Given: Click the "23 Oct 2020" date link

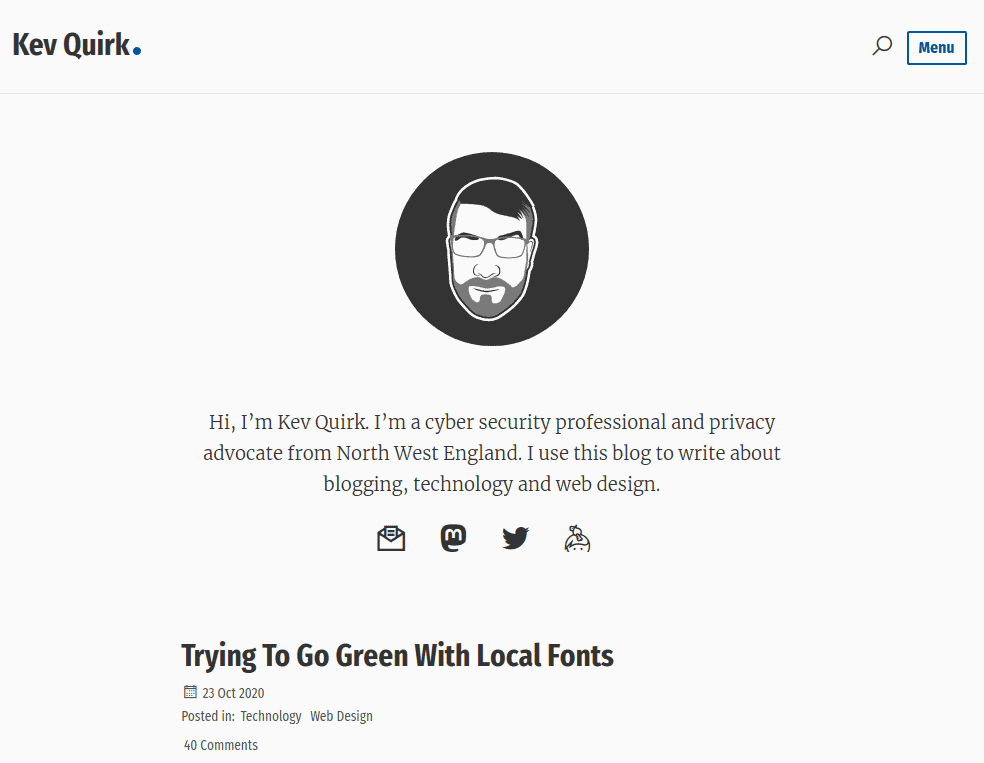Looking at the screenshot, I should coord(233,692).
